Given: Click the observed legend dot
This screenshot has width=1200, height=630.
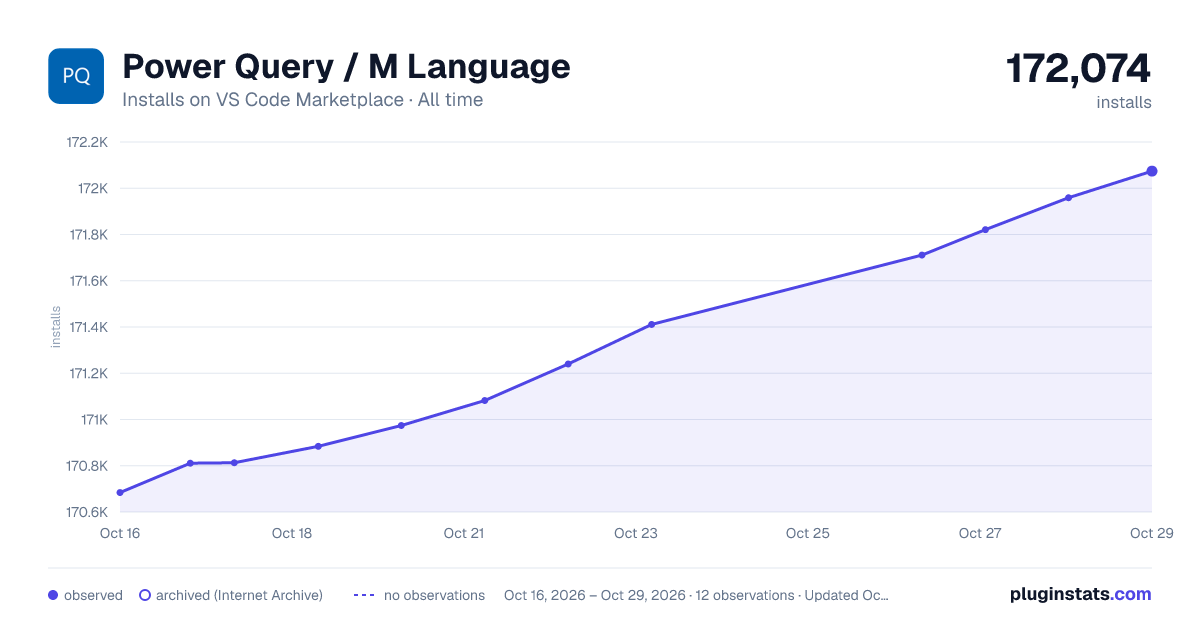Looking at the screenshot, I should pyautogui.click(x=53, y=595).
